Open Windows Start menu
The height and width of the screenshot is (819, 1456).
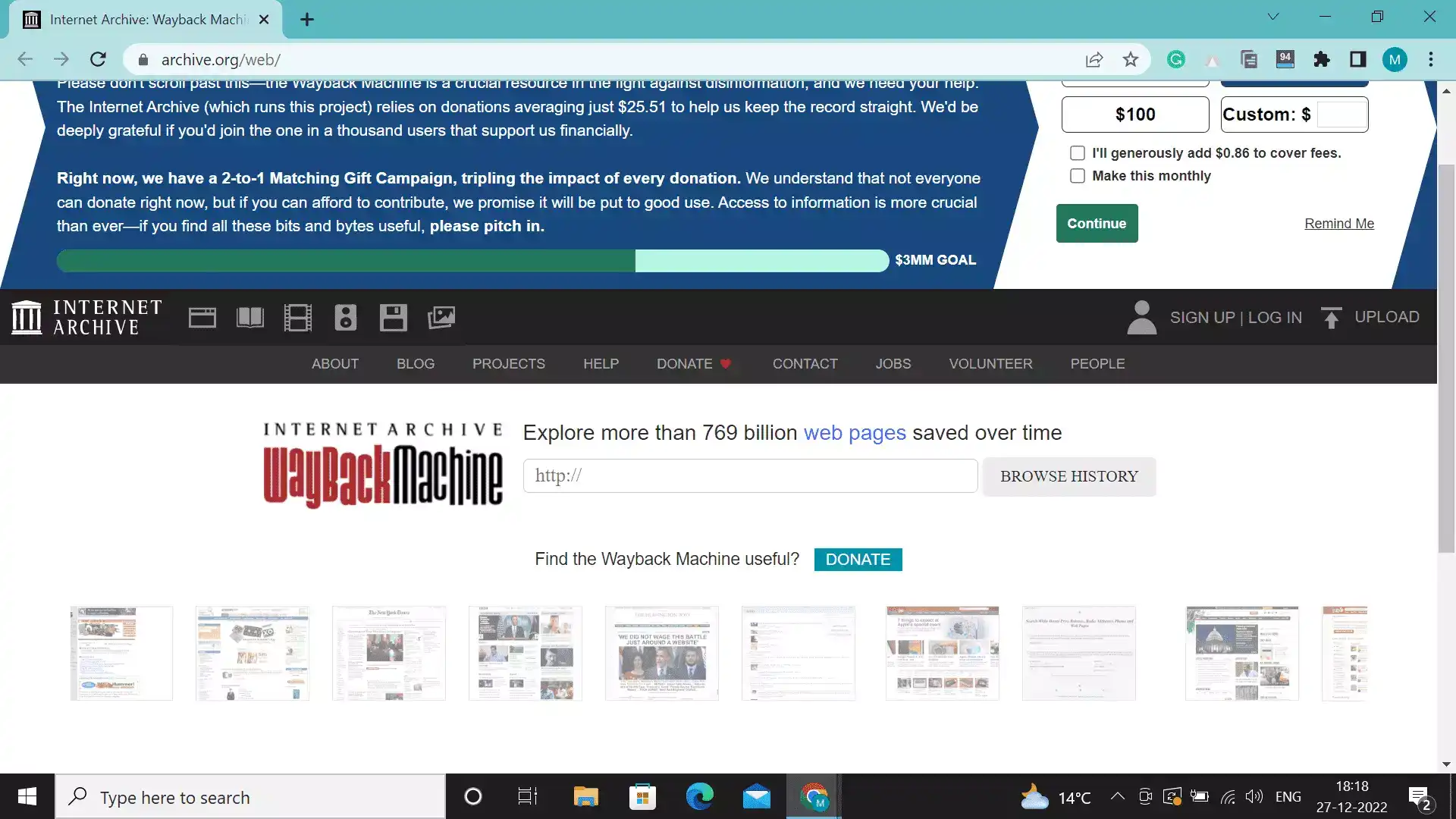coord(27,797)
